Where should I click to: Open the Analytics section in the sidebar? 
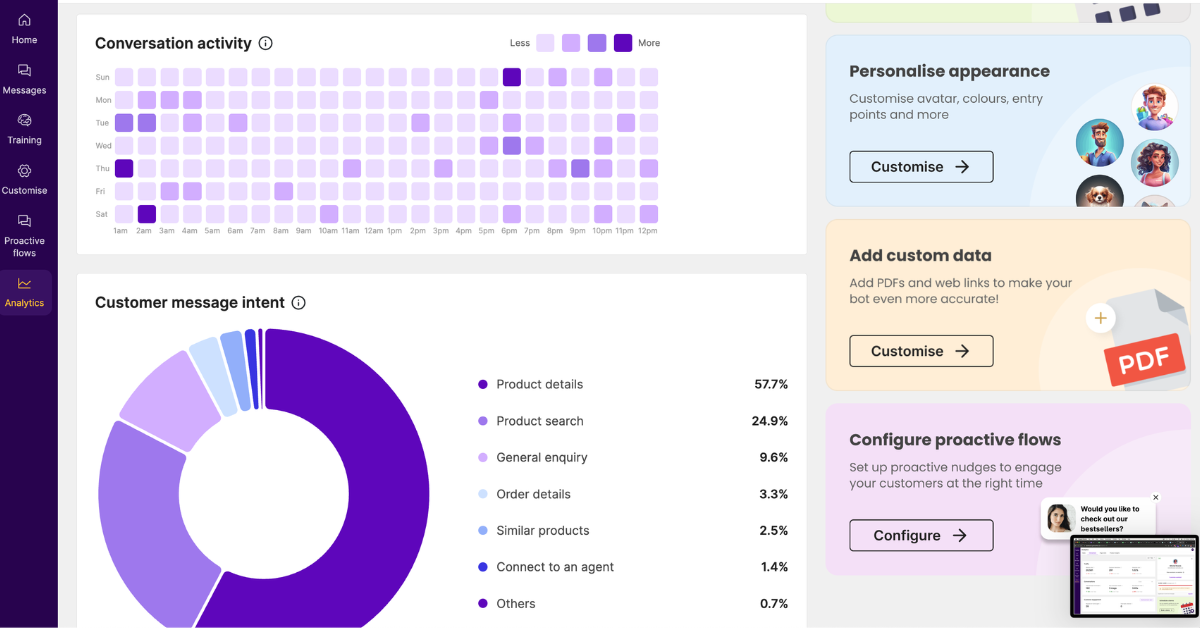(24, 292)
